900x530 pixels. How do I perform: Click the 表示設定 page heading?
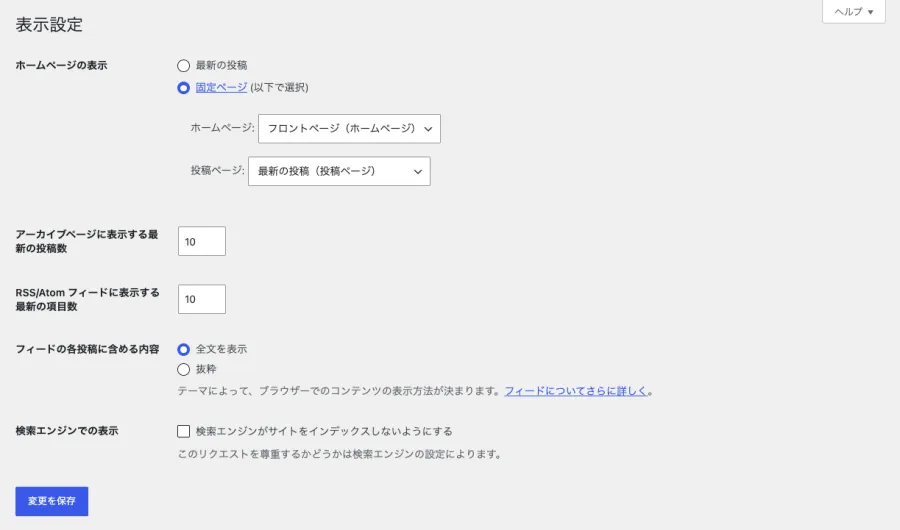[49, 25]
